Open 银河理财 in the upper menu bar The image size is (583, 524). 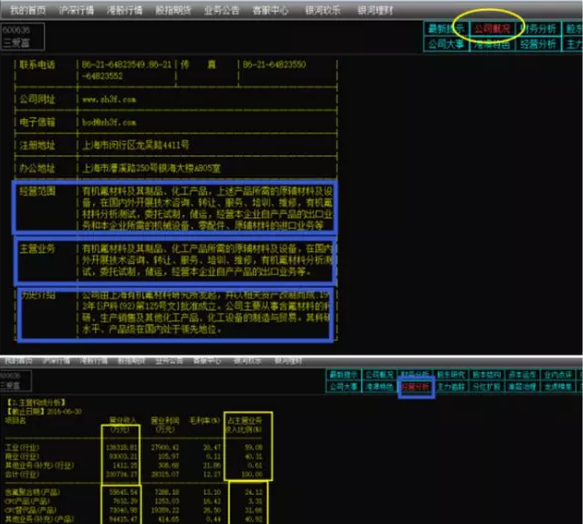click(x=375, y=10)
